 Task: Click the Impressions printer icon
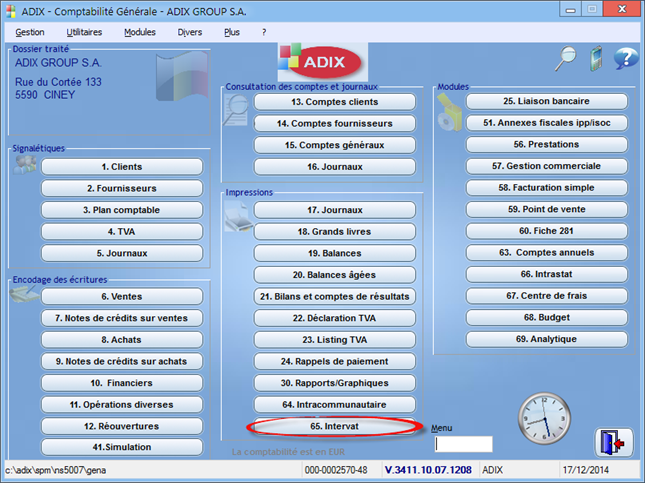coord(238,216)
